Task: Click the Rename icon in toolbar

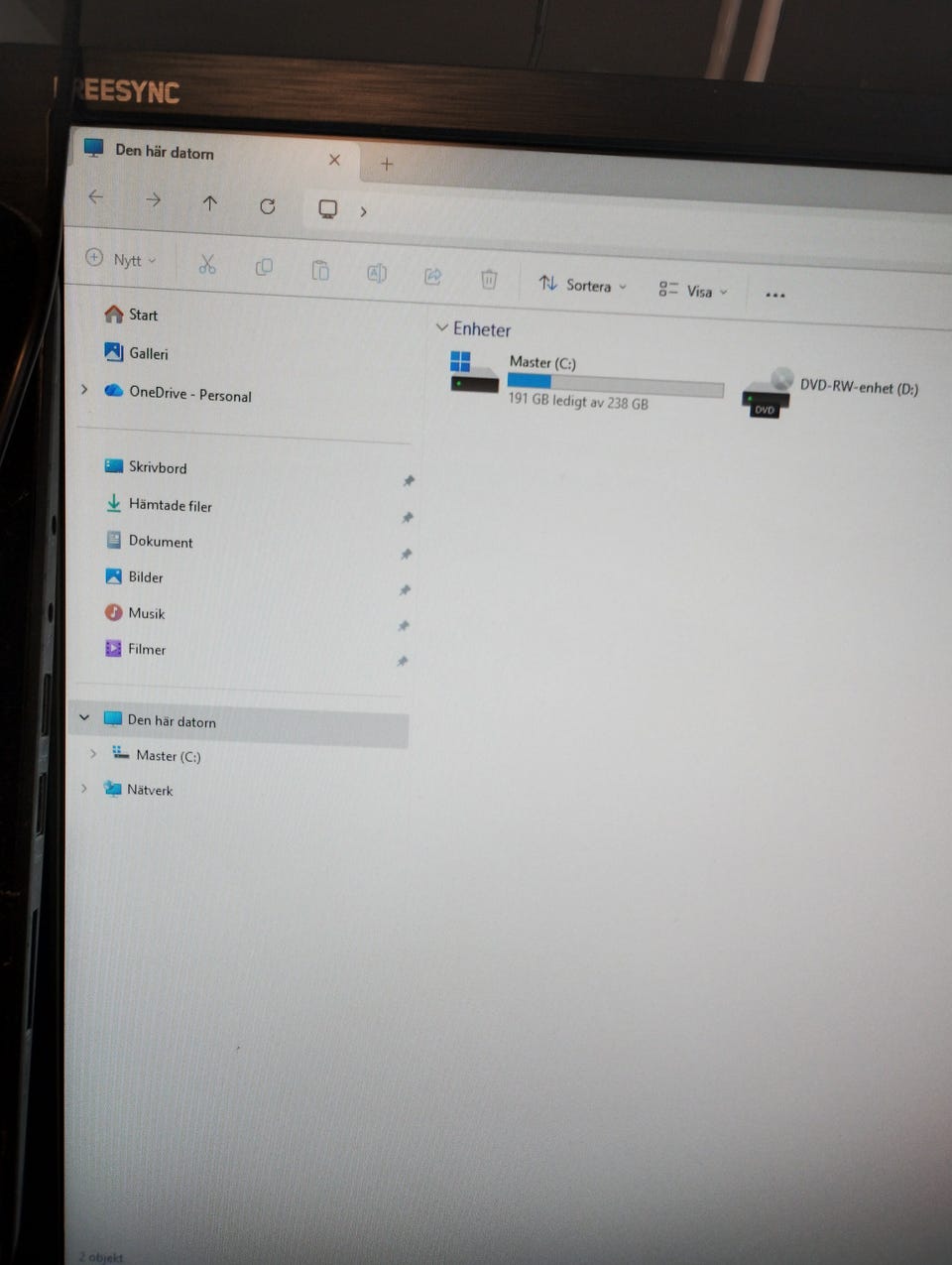Action: tap(377, 273)
